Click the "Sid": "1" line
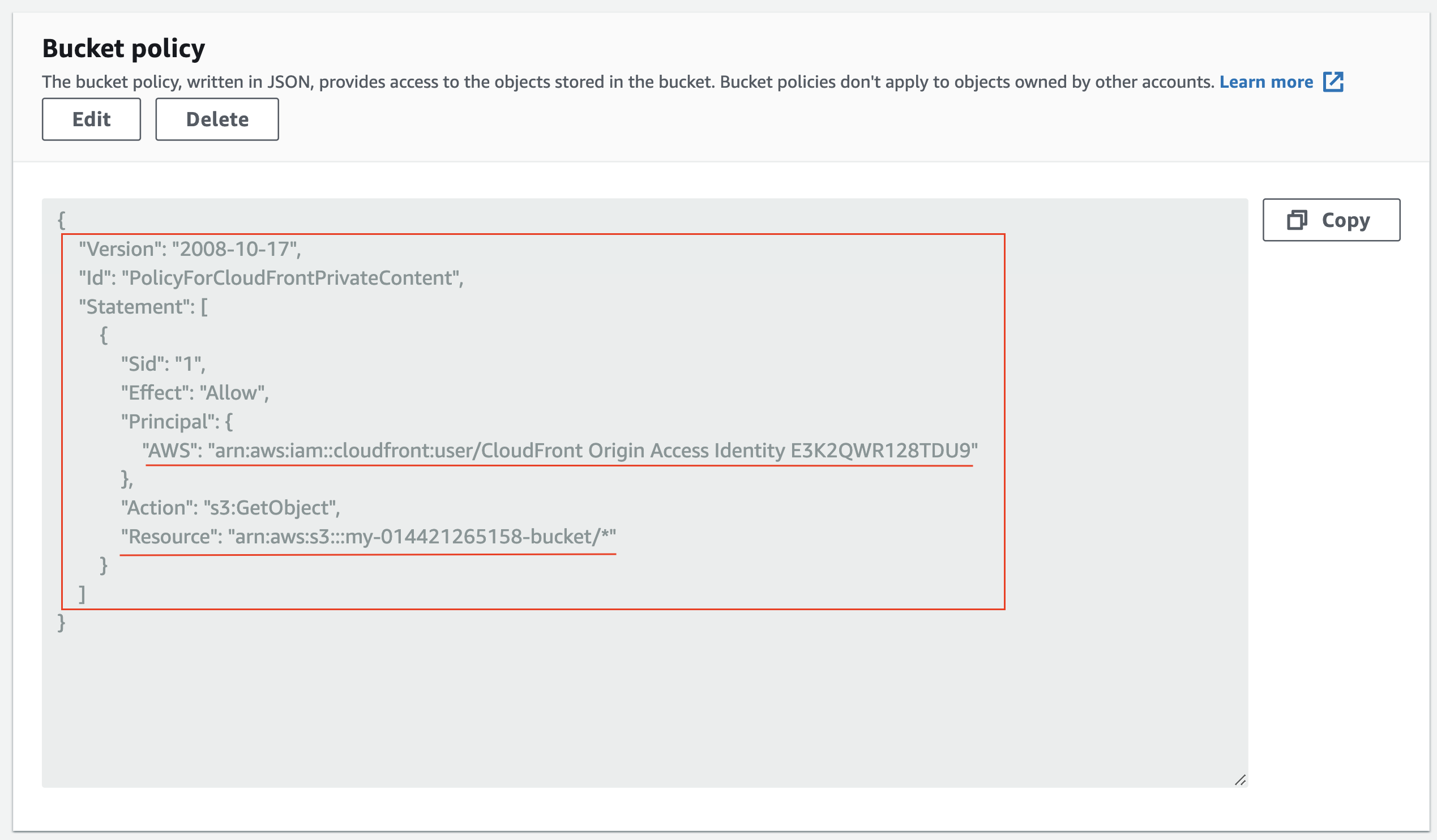1437x840 pixels. 163,364
